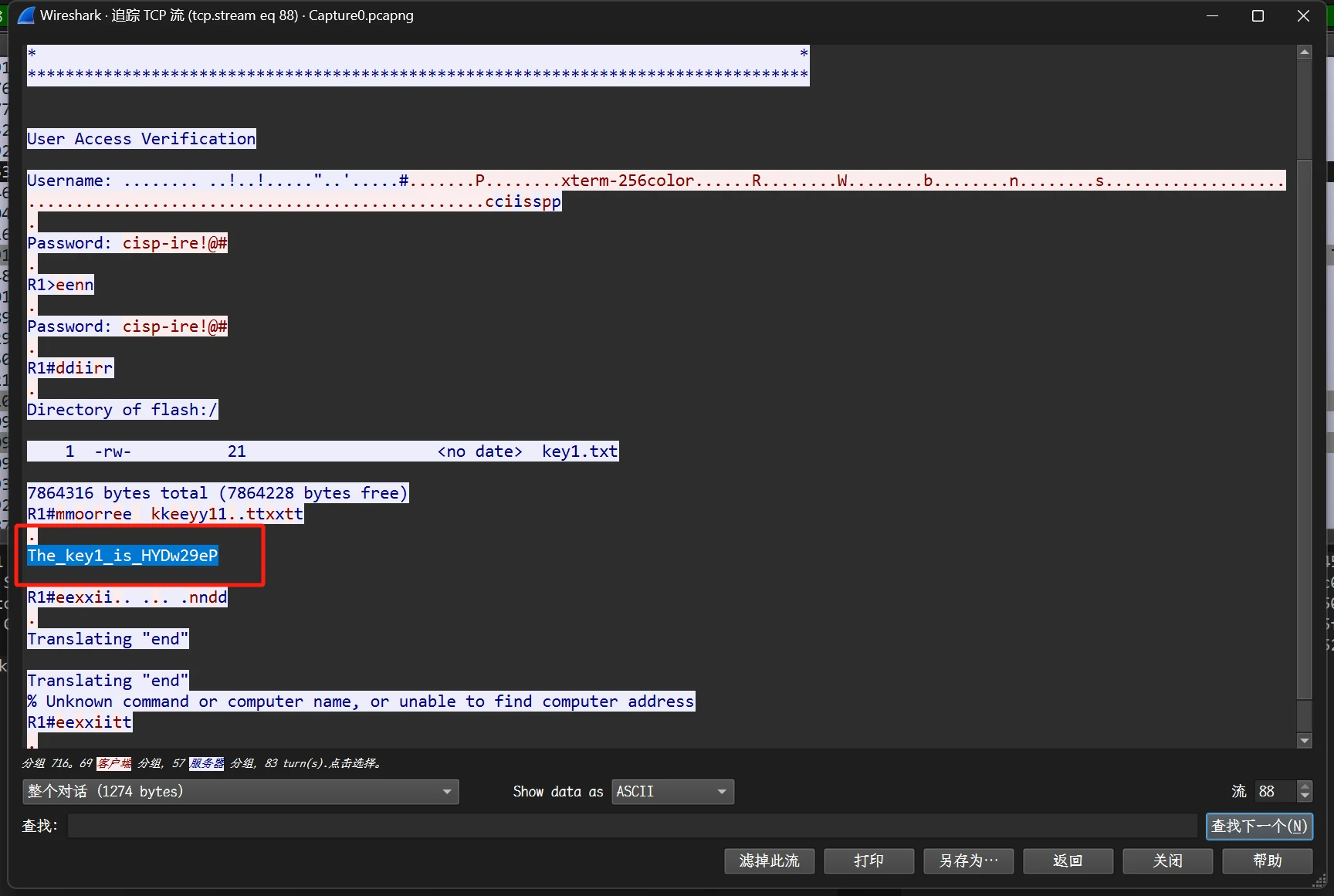
Task: Click the scrollbar up arrow
Action: point(1305,52)
